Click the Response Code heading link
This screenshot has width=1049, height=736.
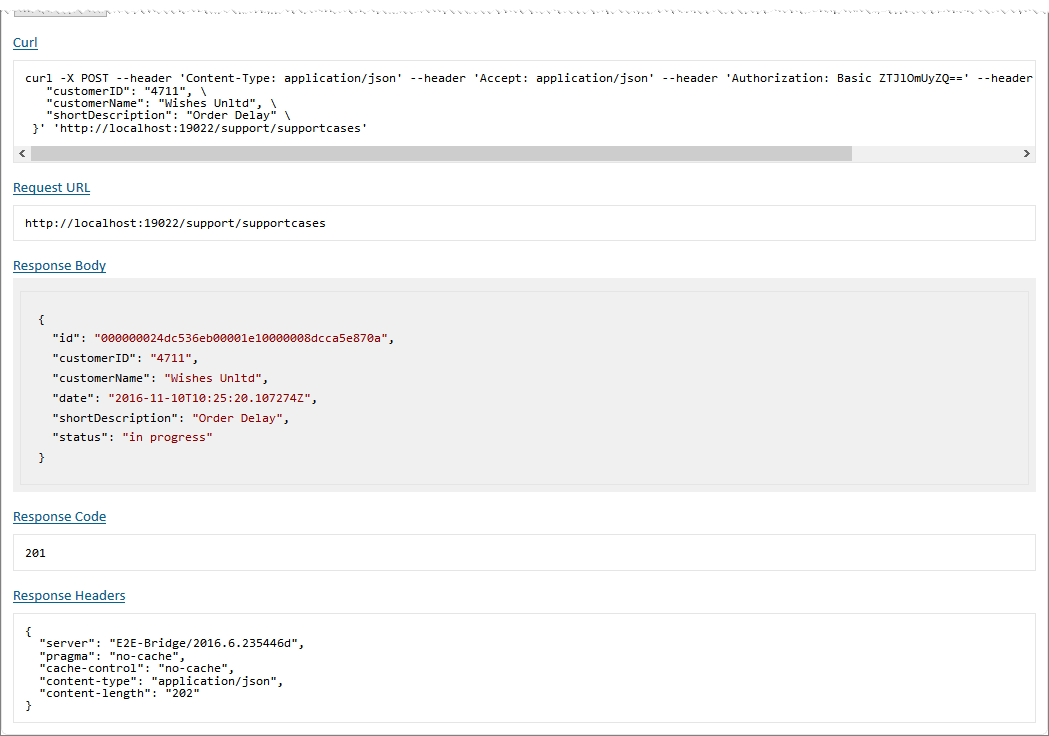click(59, 517)
